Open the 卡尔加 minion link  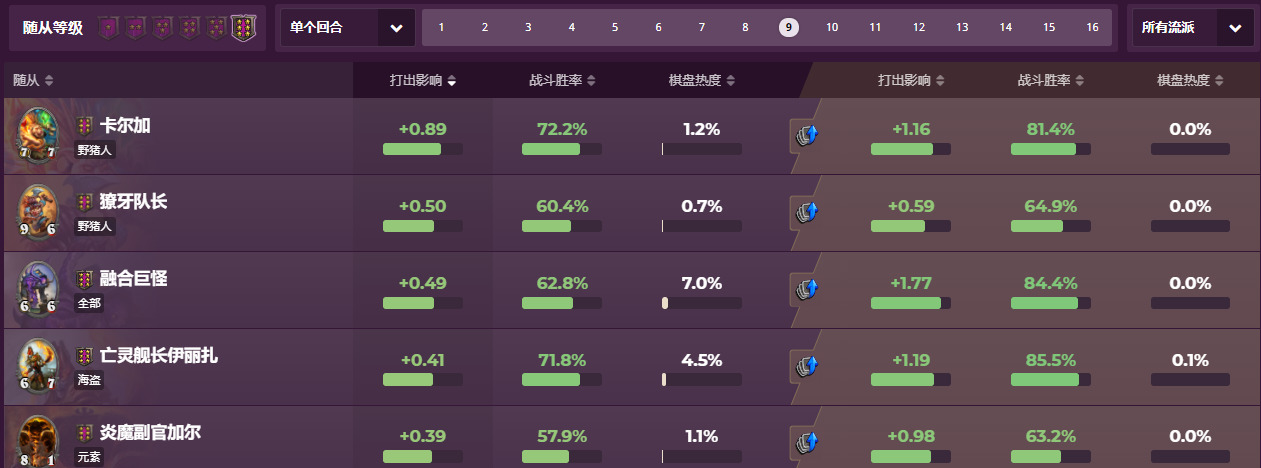(x=125, y=126)
